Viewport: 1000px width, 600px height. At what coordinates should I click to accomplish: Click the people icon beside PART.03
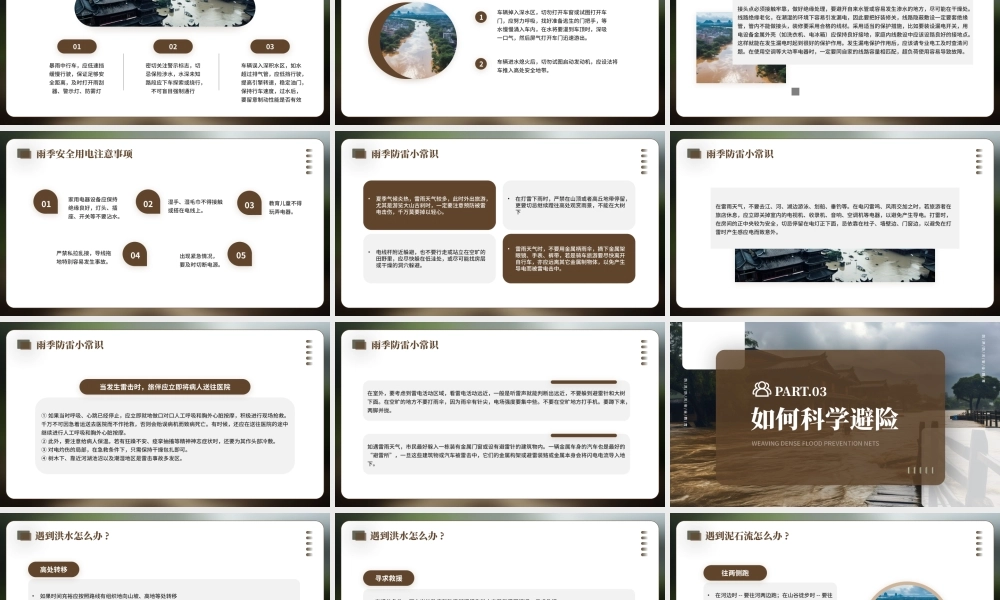coord(761,389)
